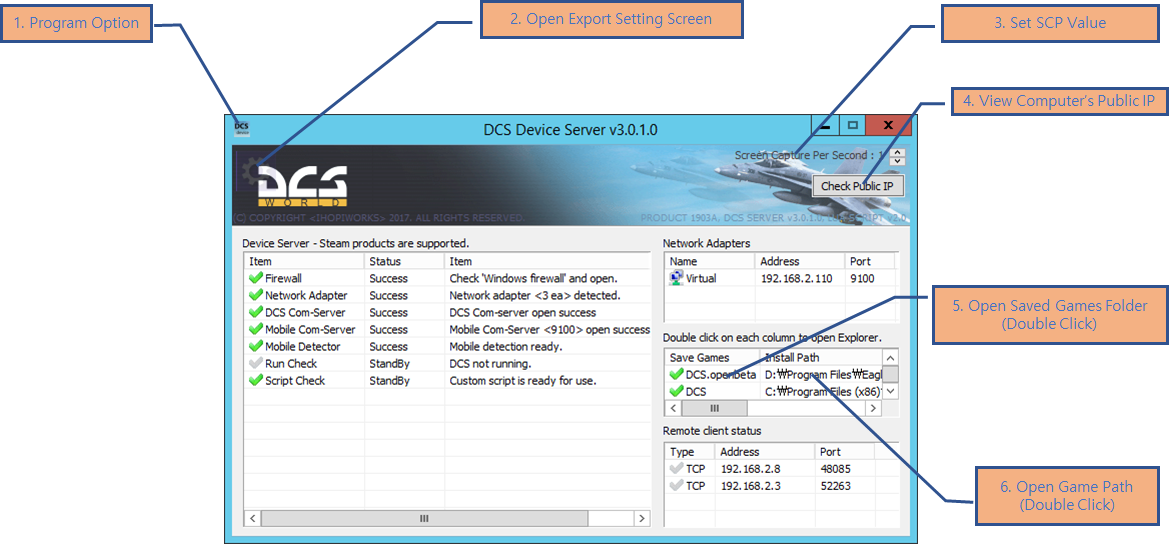This screenshot has width=1169, height=544.
Task: Click the Name column header in Network Adapters
Action: pyautogui.click(x=710, y=262)
